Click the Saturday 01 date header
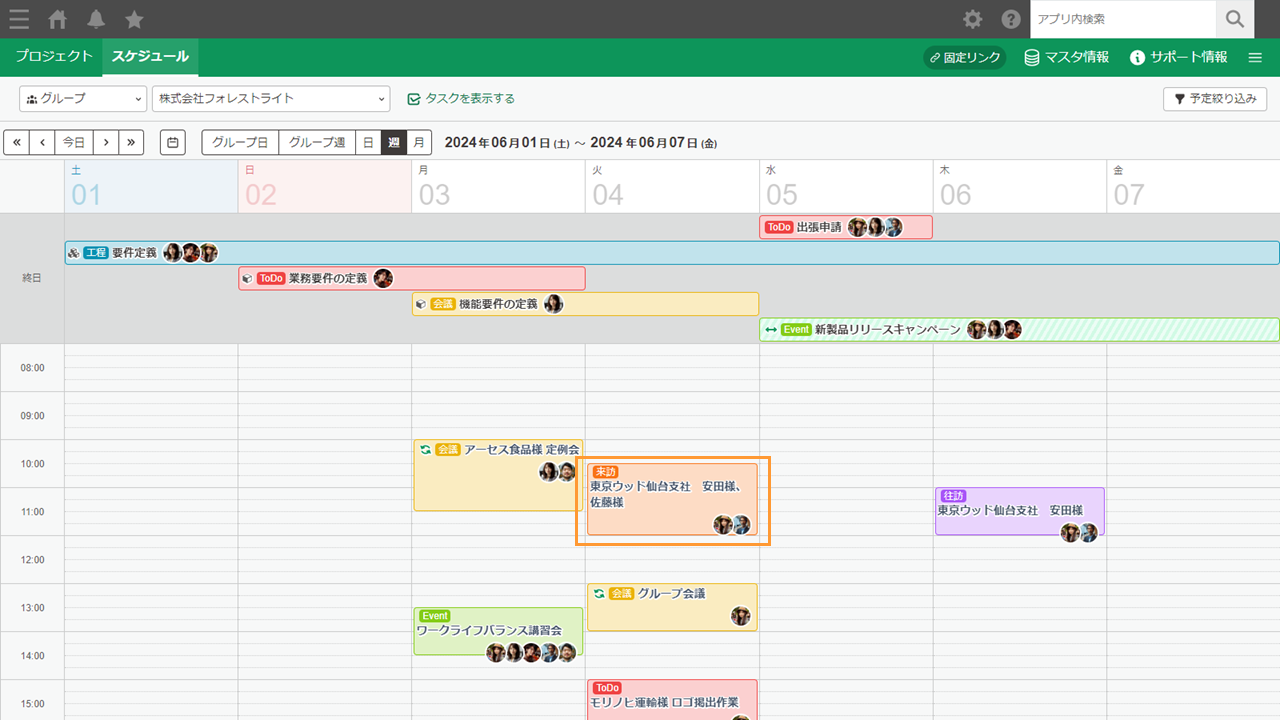1280x720 pixels. click(x=151, y=186)
